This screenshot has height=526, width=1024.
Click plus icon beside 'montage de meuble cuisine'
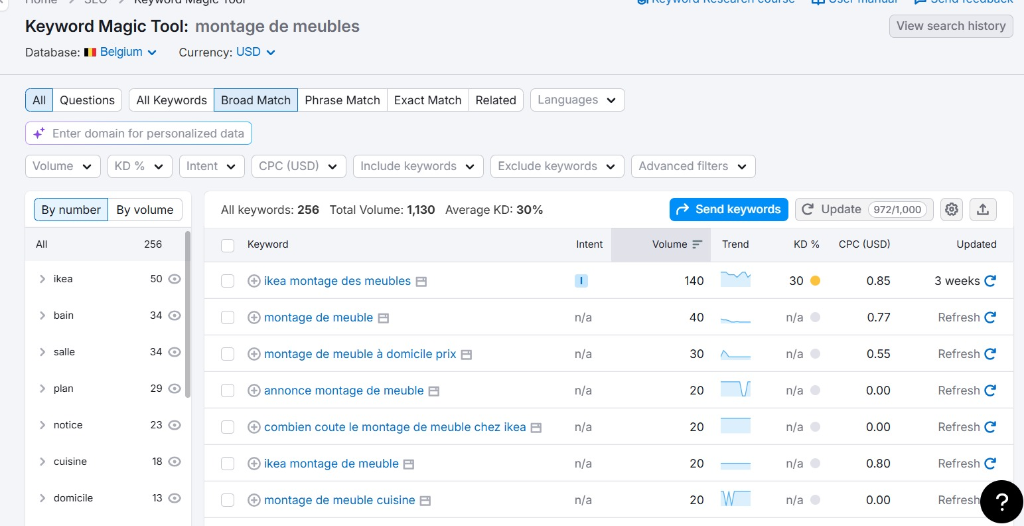(254, 500)
